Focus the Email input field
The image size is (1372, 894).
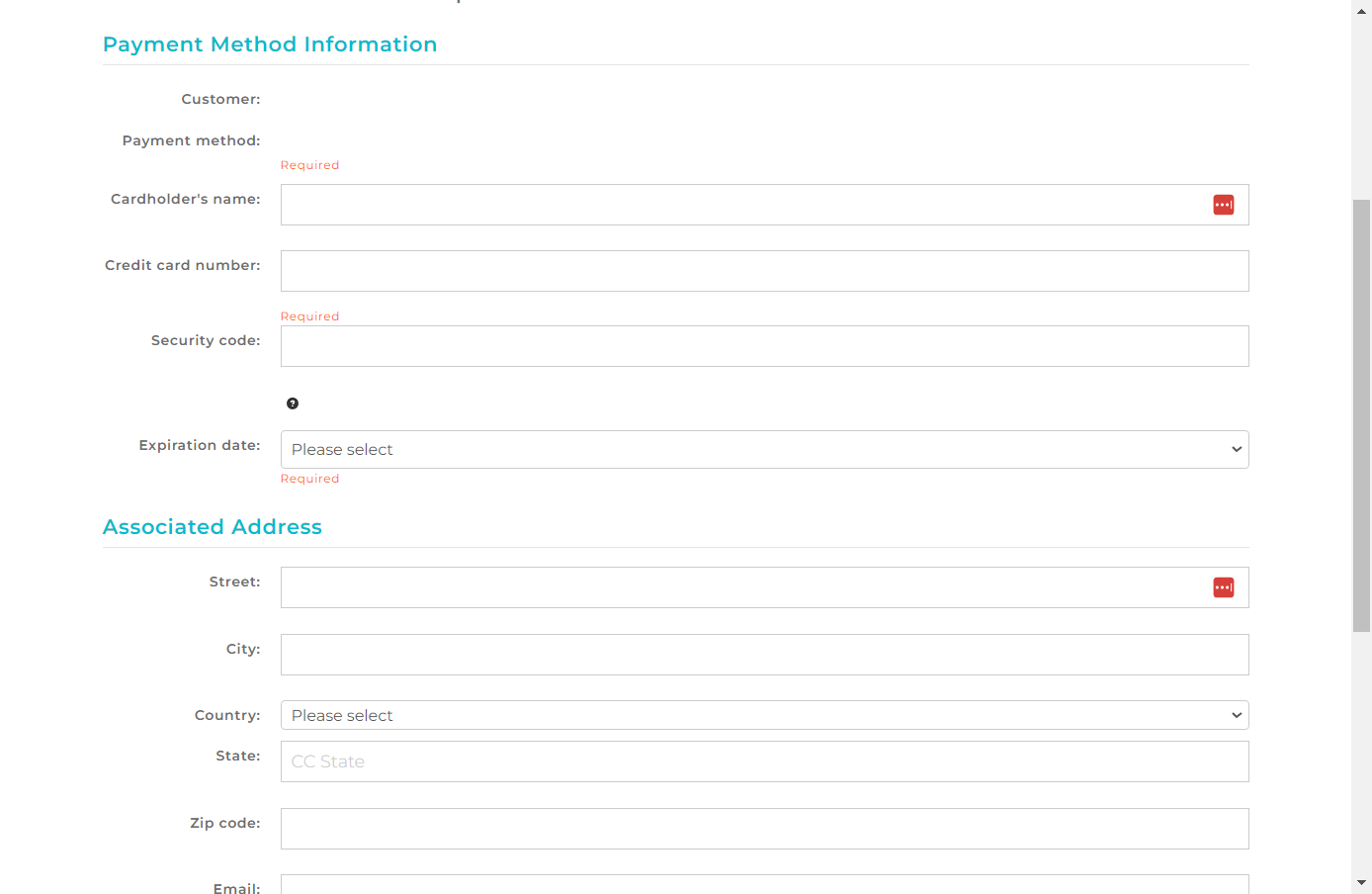(x=765, y=884)
